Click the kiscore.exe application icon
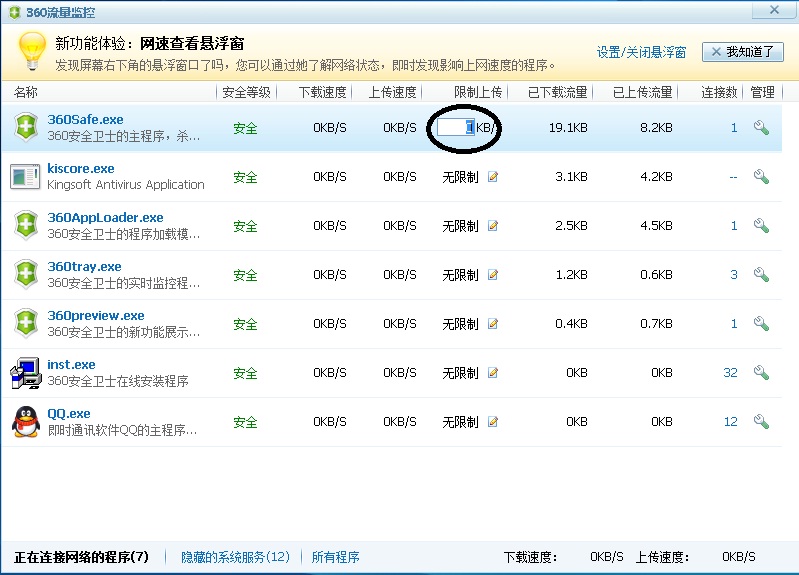 point(25,176)
